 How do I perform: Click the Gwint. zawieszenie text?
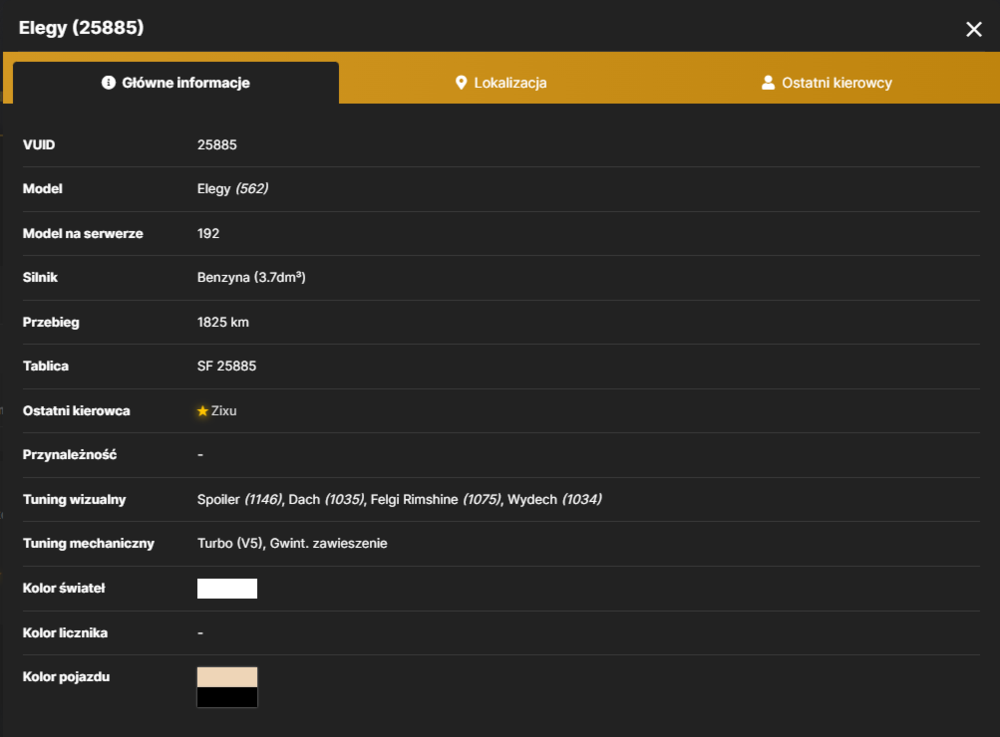coord(328,543)
